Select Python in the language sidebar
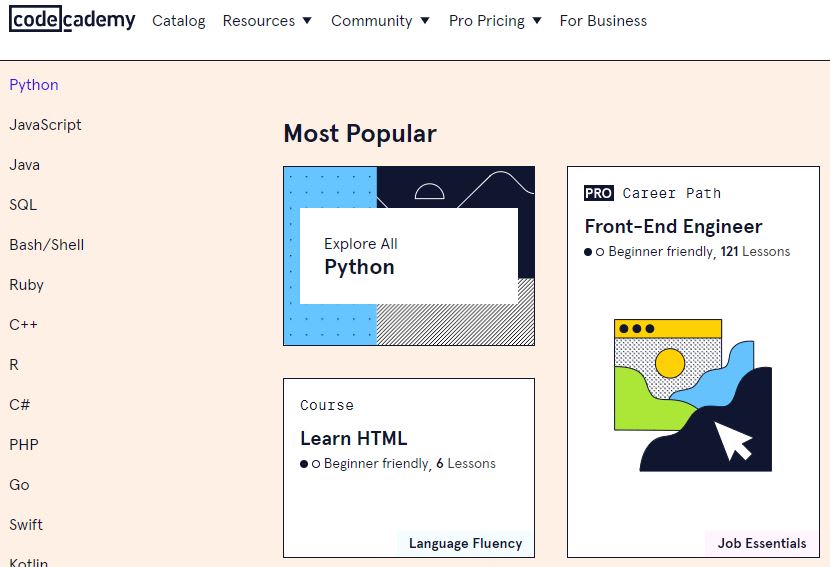Viewport: 830px width, 567px height. coord(34,85)
